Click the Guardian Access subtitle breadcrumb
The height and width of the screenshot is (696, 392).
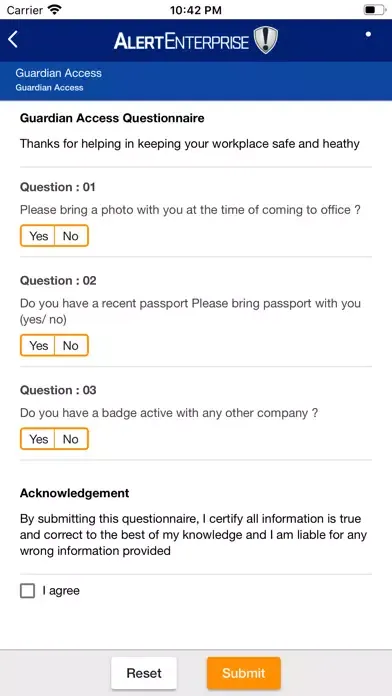click(49, 87)
